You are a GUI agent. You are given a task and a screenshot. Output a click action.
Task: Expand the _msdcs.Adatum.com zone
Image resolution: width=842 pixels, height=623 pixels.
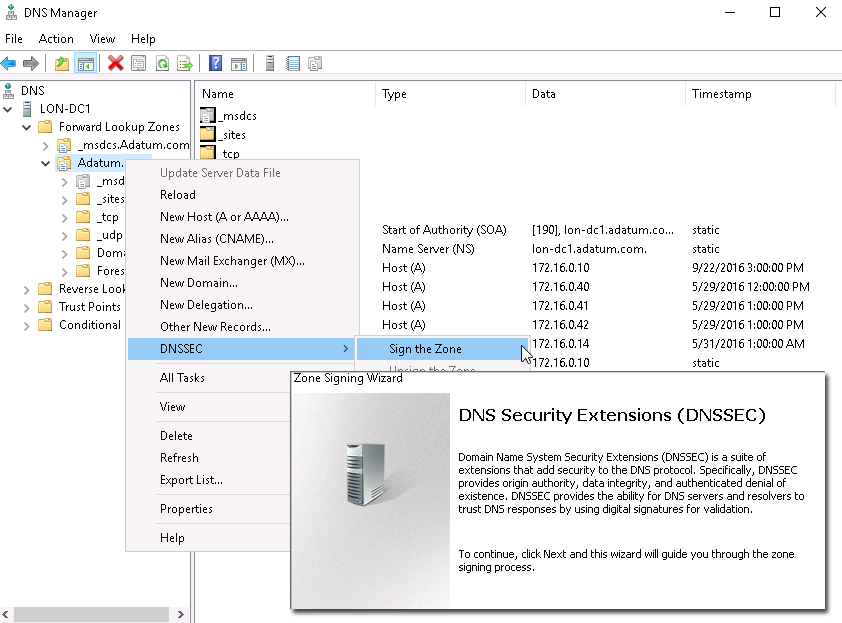coord(46,146)
